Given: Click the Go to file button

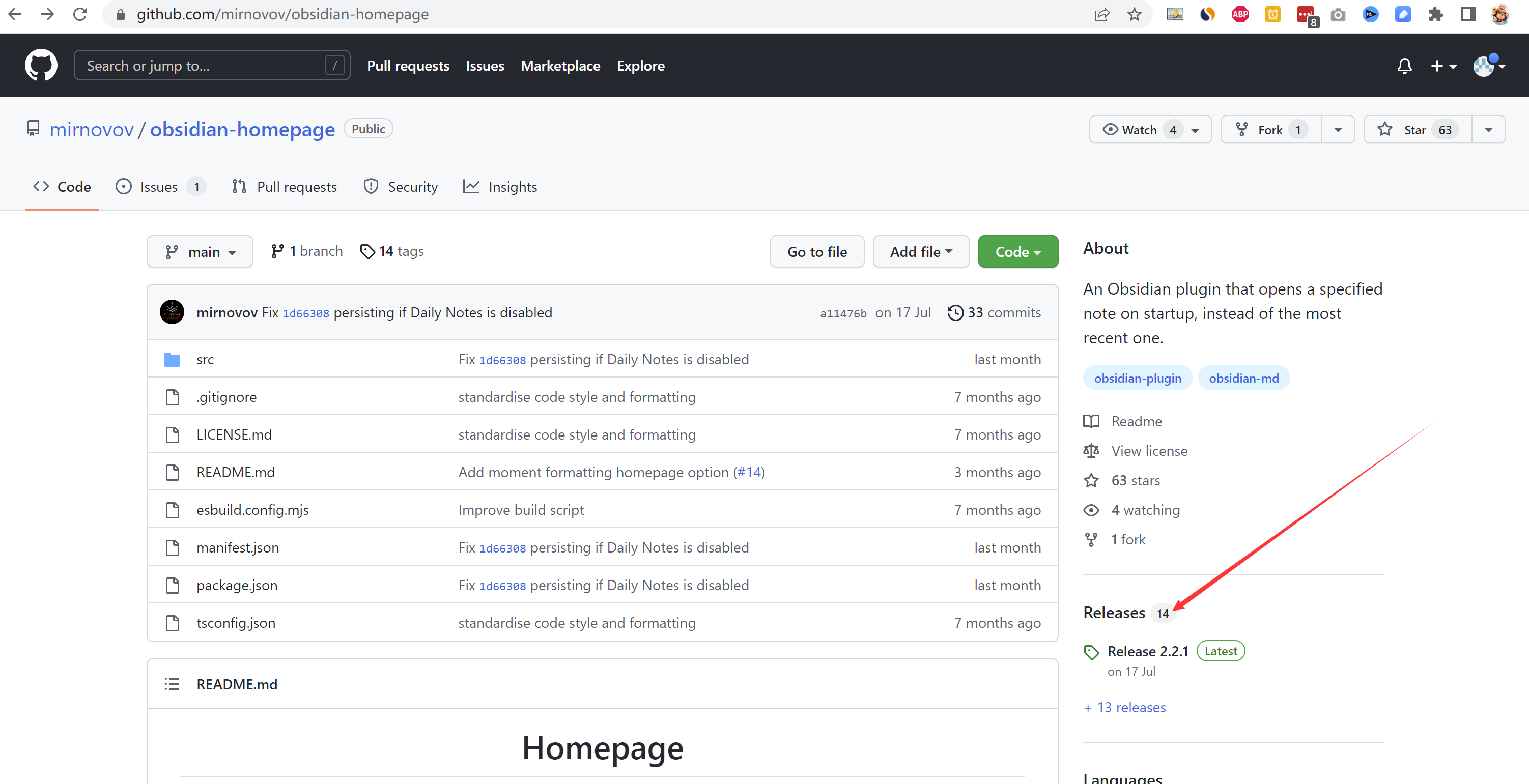Looking at the screenshot, I should (x=817, y=252).
